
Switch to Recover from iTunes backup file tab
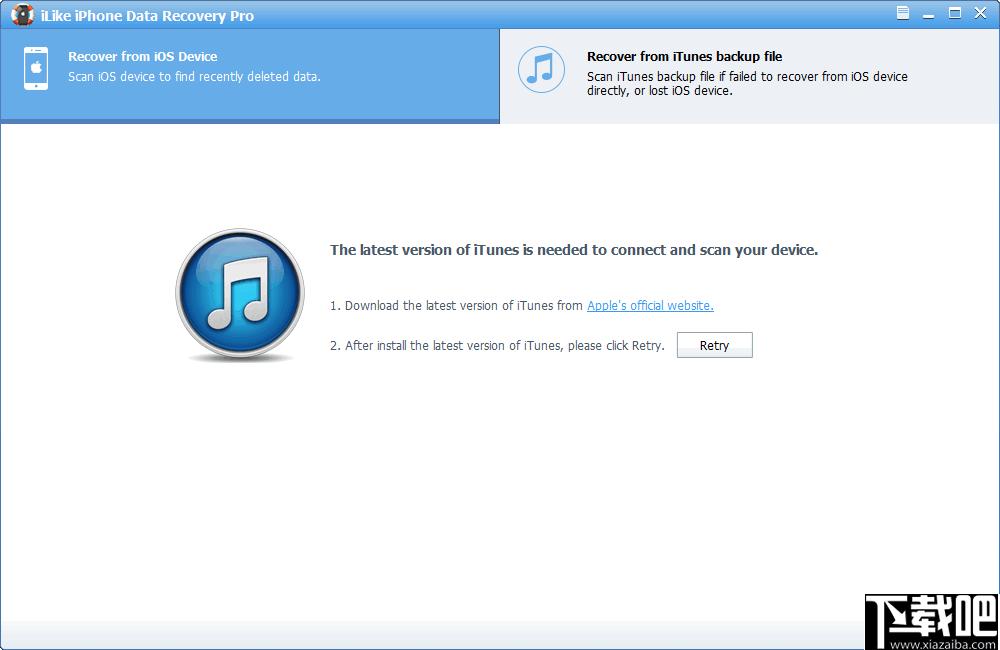point(749,76)
